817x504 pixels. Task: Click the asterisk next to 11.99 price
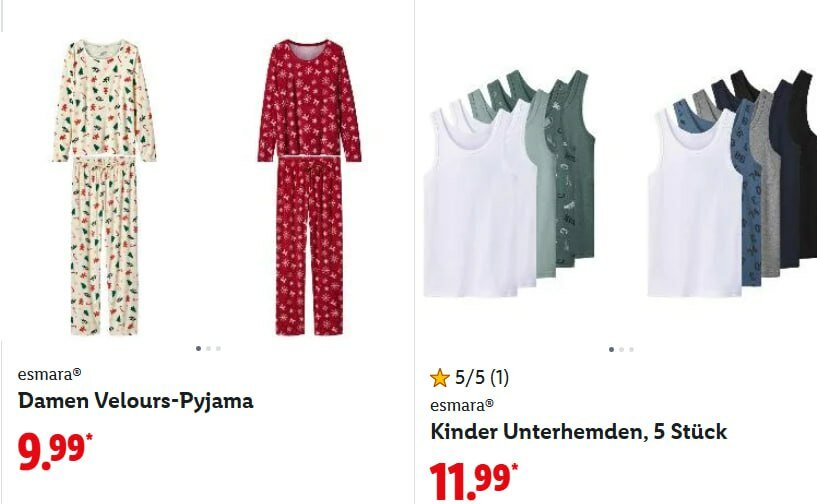(x=514, y=467)
